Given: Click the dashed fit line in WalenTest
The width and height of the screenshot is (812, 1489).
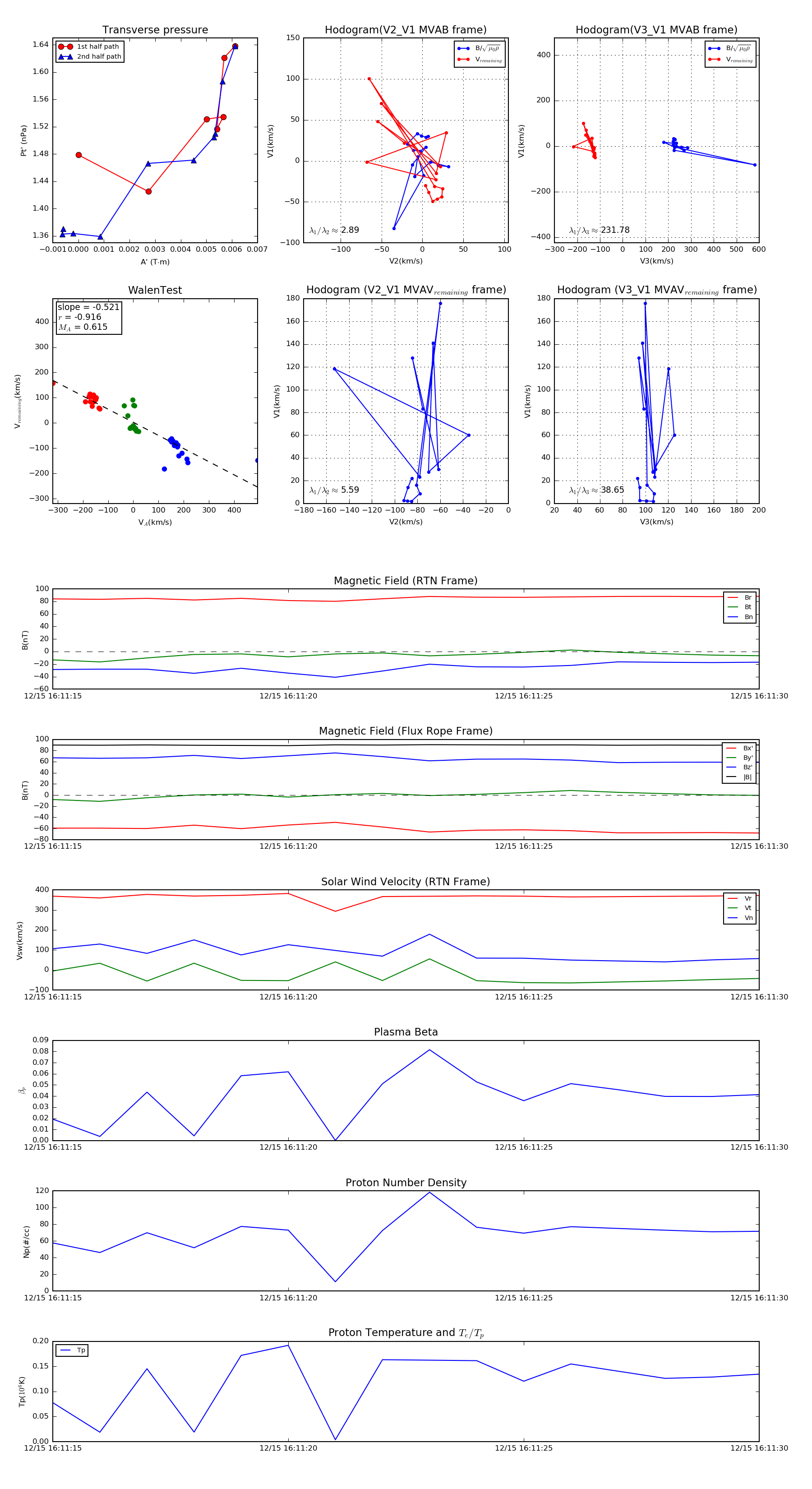Looking at the screenshot, I should click(155, 434).
